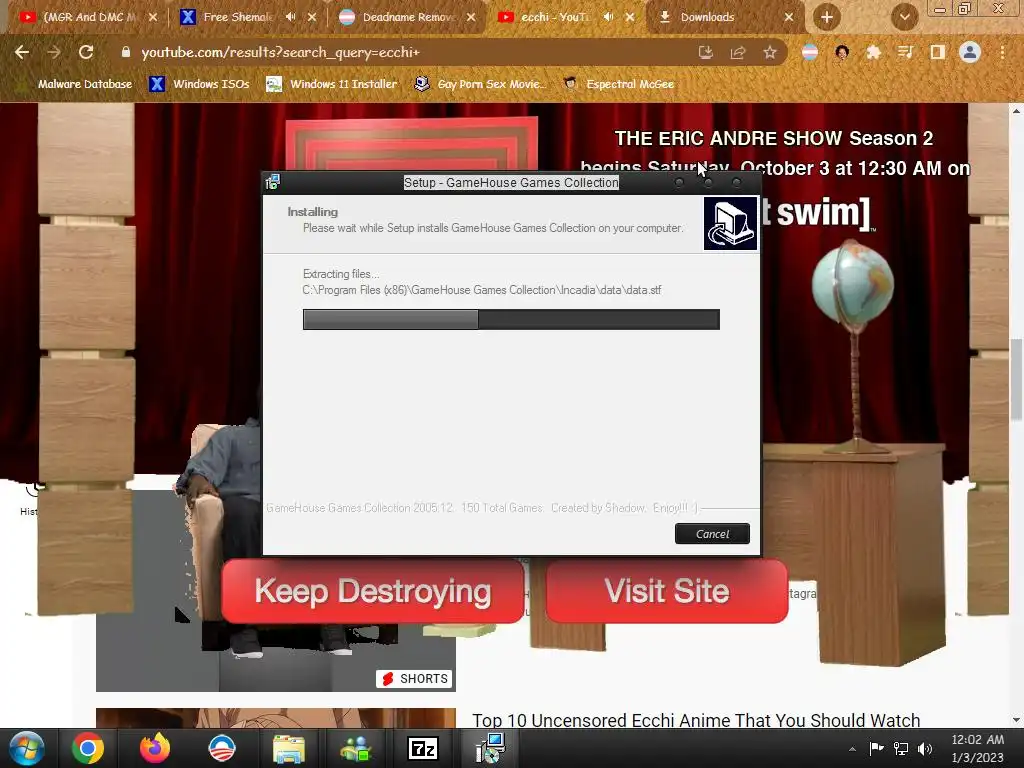Go forward in browser history
Image resolution: width=1024 pixels, height=768 pixels.
tap(54, 52)
